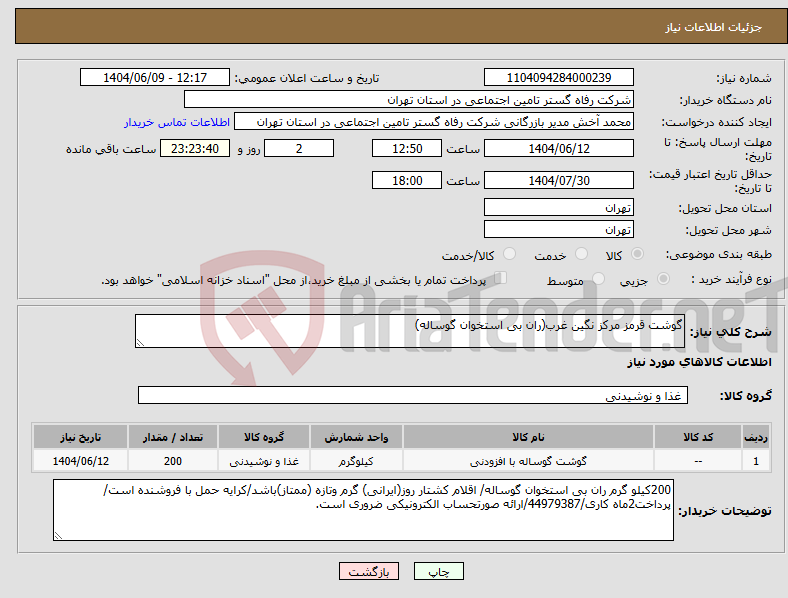Toggle the اسناد خزانه اسلامی payment checkbox
This screenshot has width=788, height=598.
point(501,277)
